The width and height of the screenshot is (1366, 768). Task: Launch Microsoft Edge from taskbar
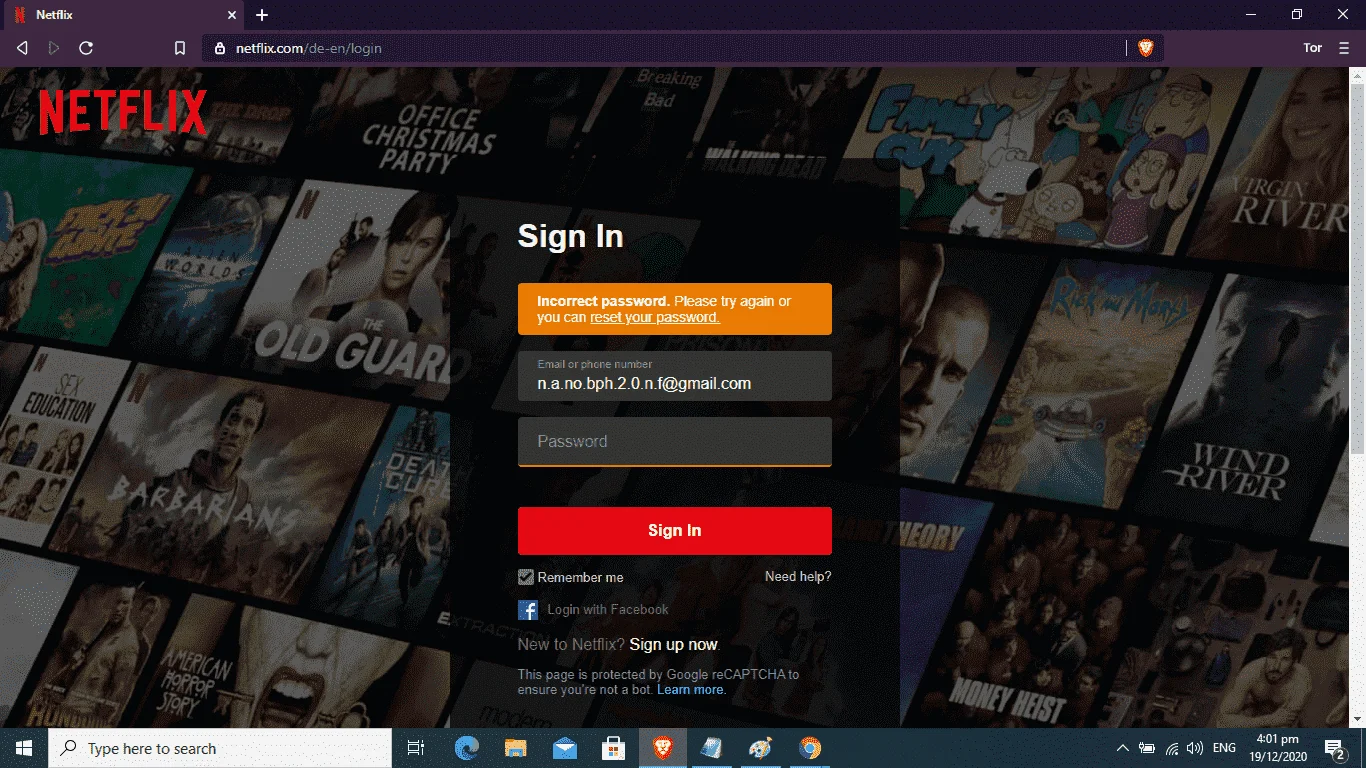tap(467, 748)
